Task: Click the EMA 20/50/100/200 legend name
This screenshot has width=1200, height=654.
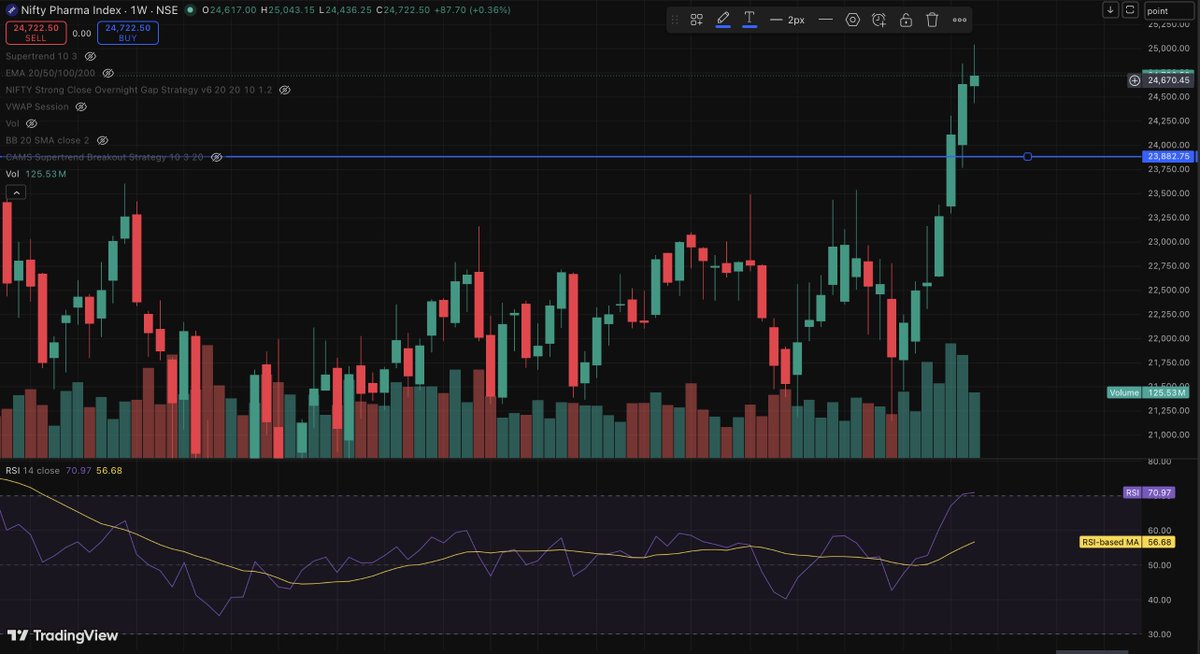Action: pyautogui.click(x=51, y=73)
